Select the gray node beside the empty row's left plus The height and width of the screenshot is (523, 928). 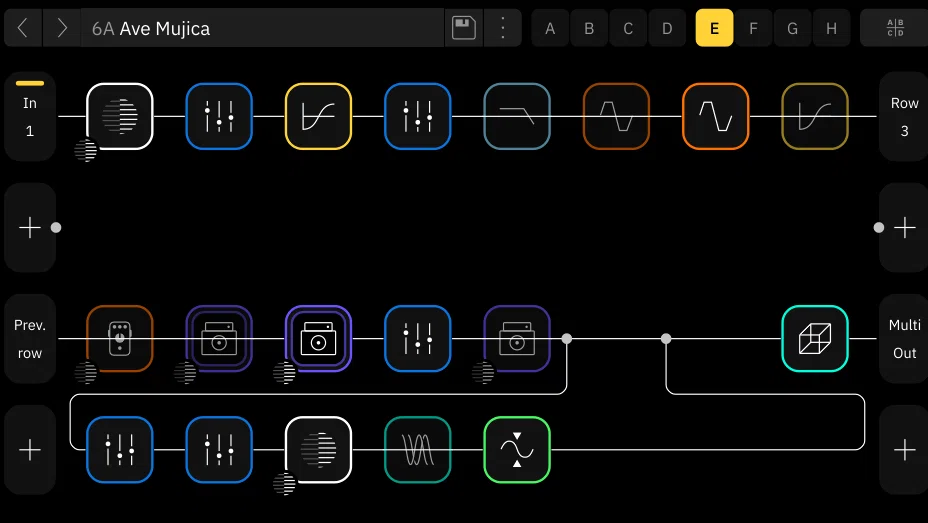pyautogui.click(x=56, y=227)
